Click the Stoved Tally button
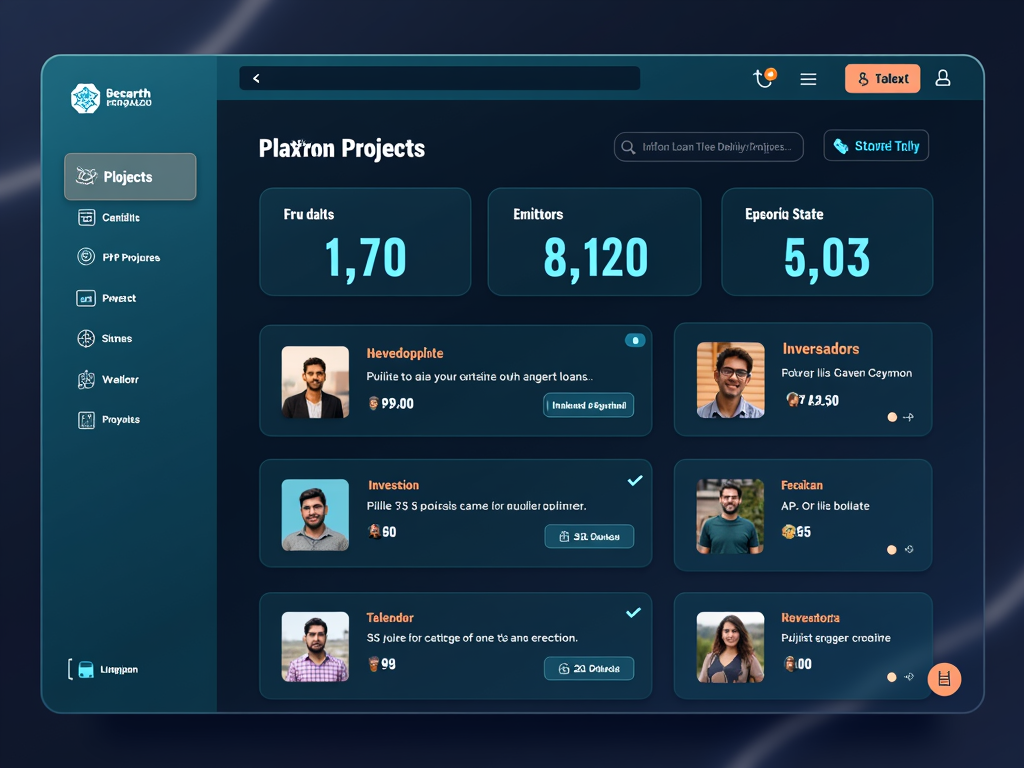 [876, 146]
